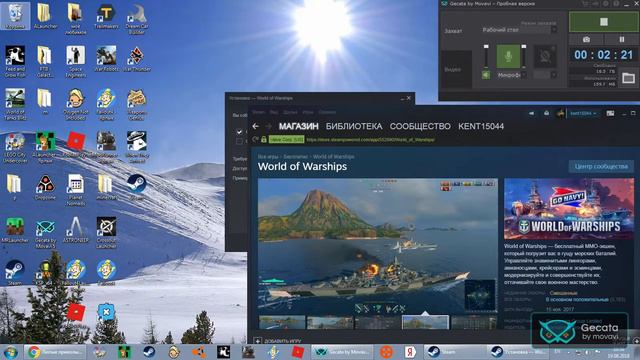
Task: Select the CrossOut Launcher desktop shortcut
Action: point(106,233)
